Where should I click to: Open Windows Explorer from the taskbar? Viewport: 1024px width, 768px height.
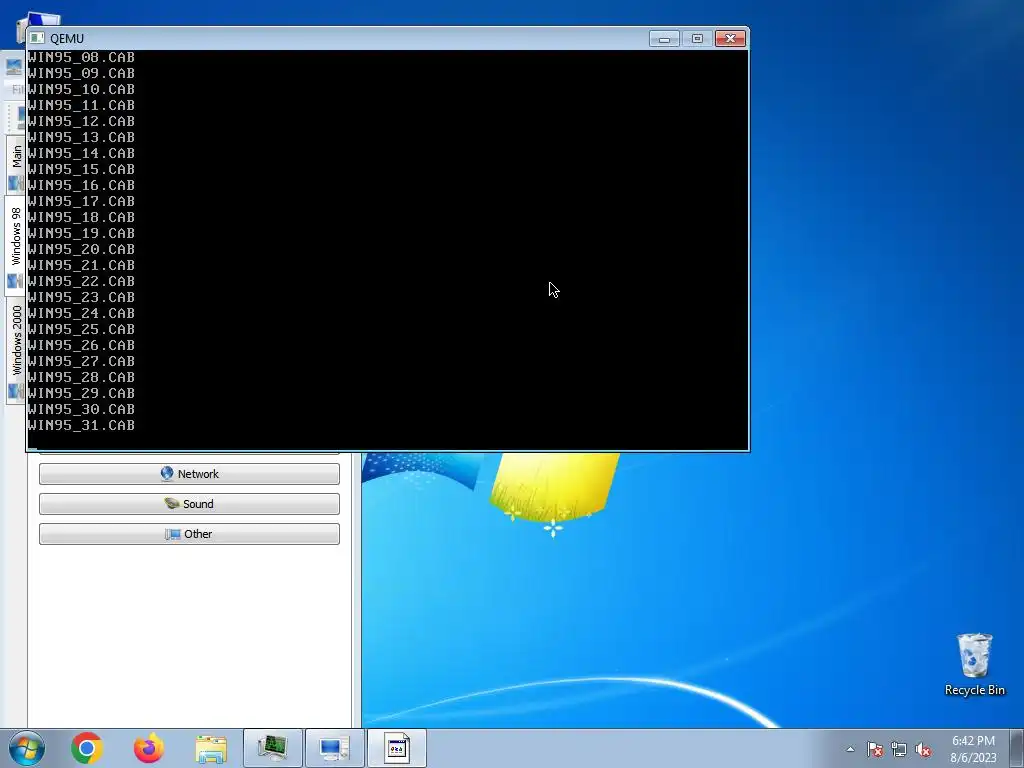[x=211, y=749]
